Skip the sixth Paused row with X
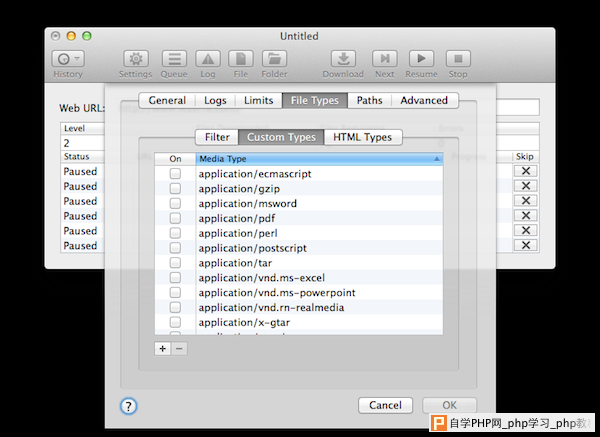 [525, 245]
